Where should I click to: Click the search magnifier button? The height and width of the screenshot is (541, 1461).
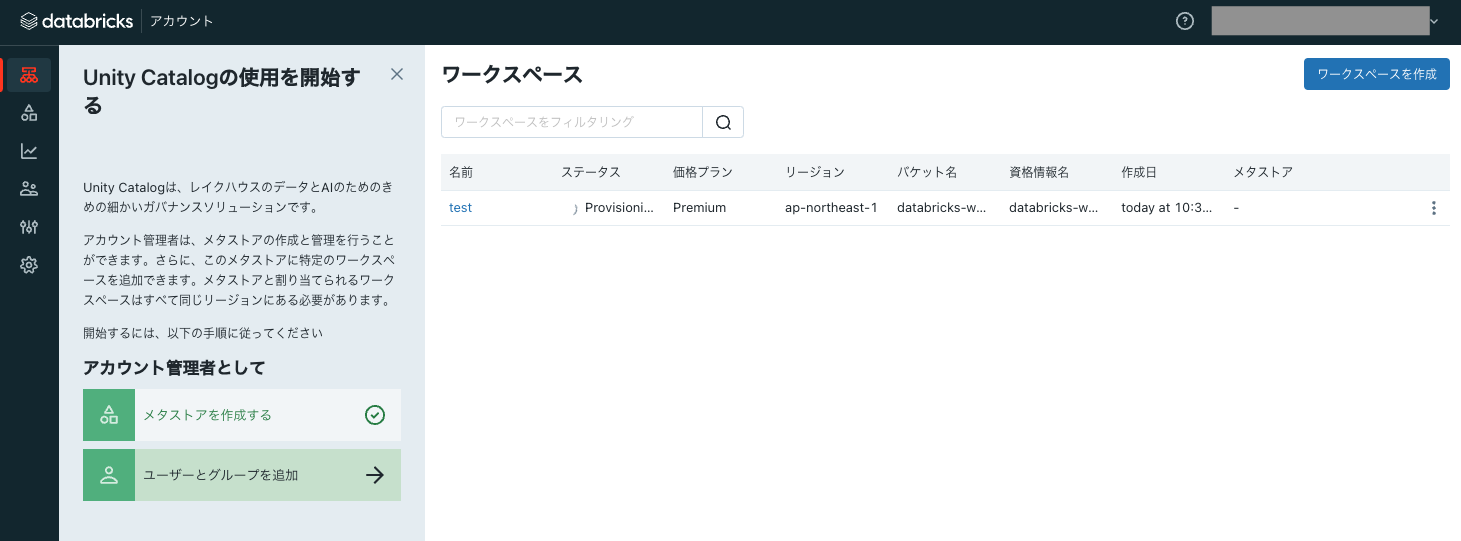tap(724, 122)
